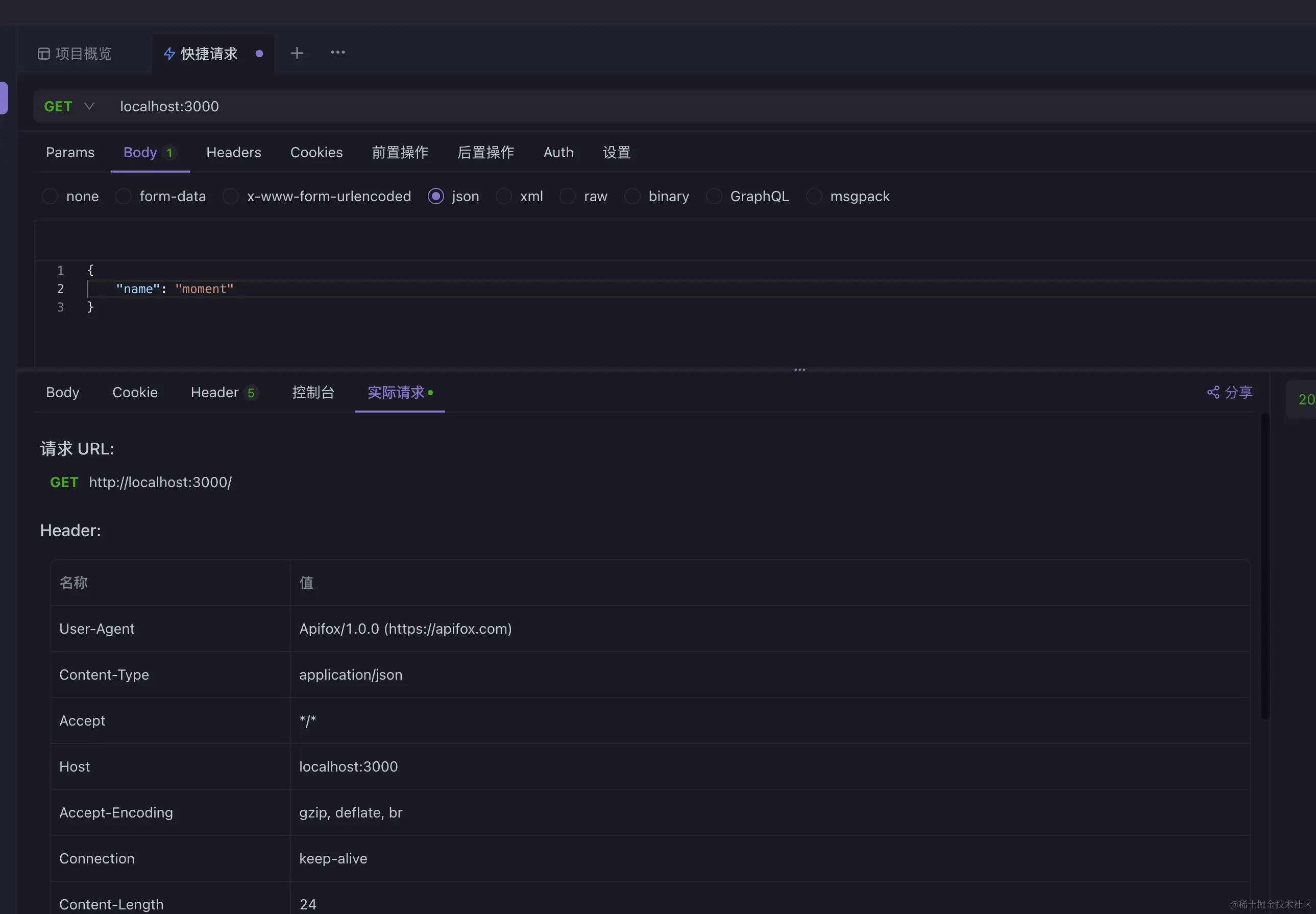
Task: Click the Accept header name cell
Action: 170,720
